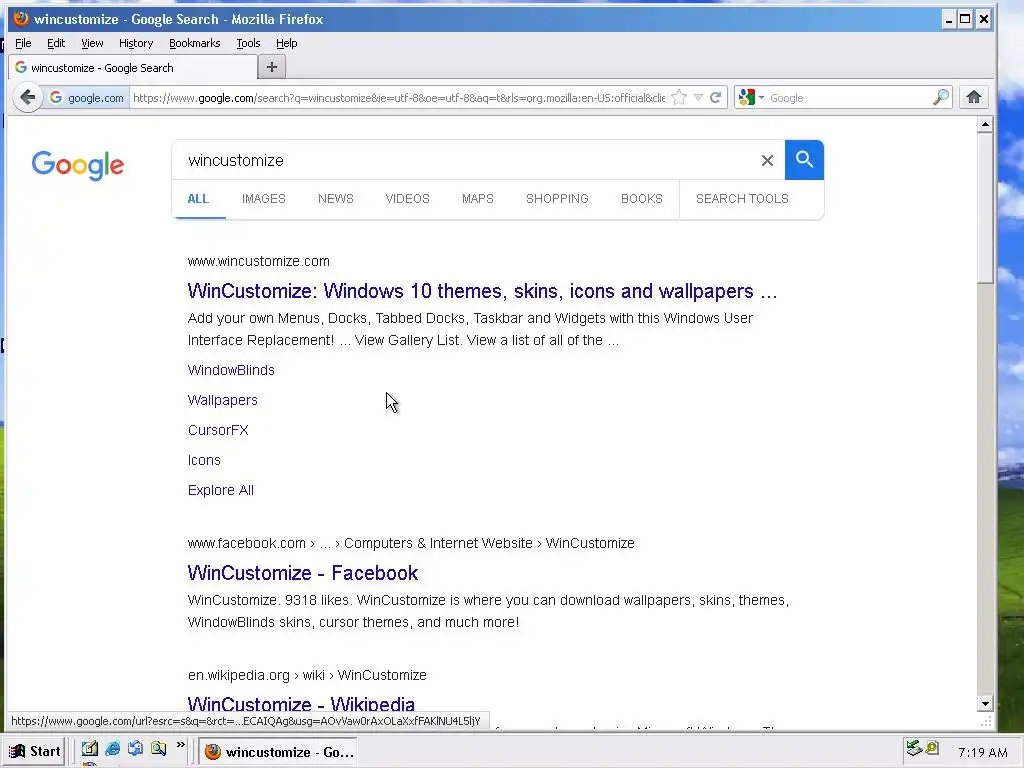Screen dimensions: 1024x768
Task: Open the View menu
Action: (92, 43)
